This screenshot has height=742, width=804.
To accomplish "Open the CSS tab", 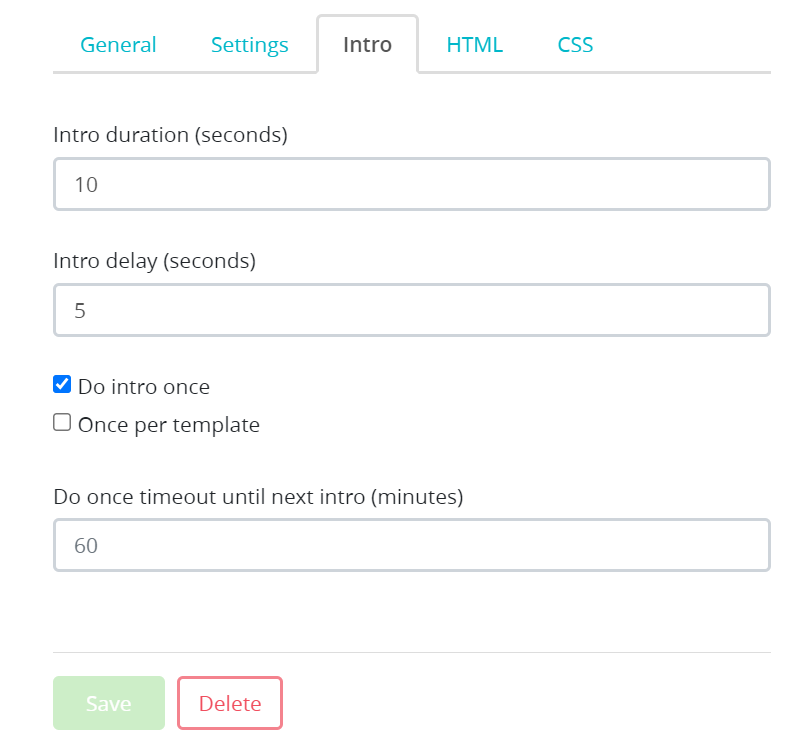I will click(x=575, y=45).
